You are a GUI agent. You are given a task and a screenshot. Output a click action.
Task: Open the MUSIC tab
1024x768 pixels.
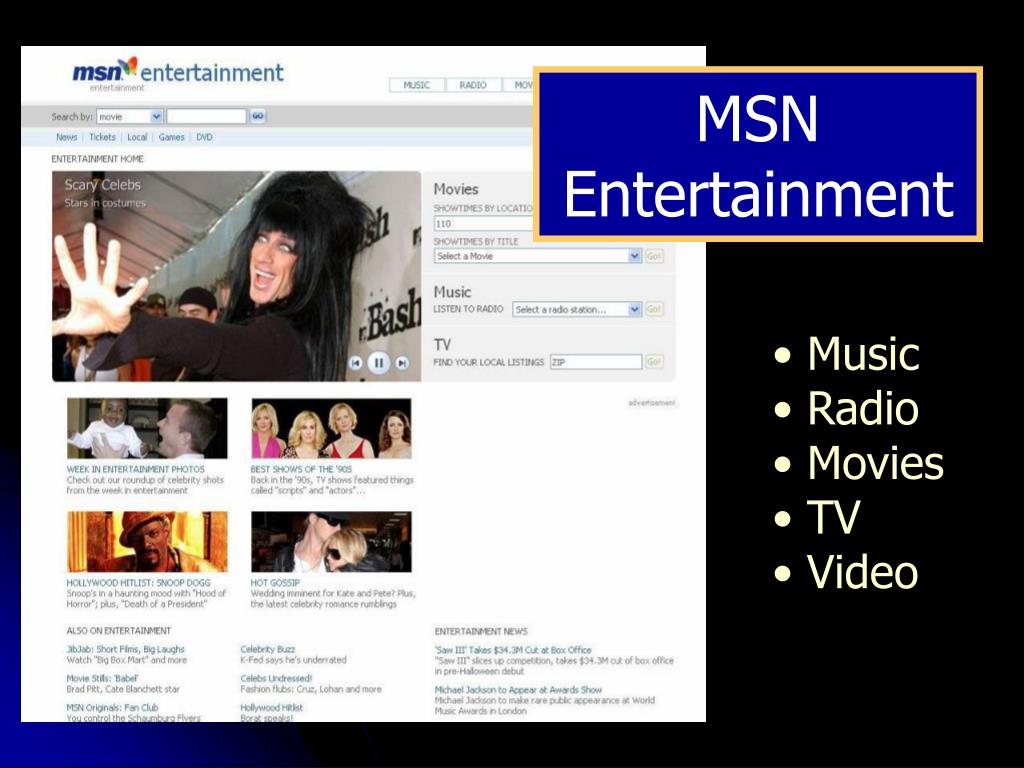(x=417, y=85)
